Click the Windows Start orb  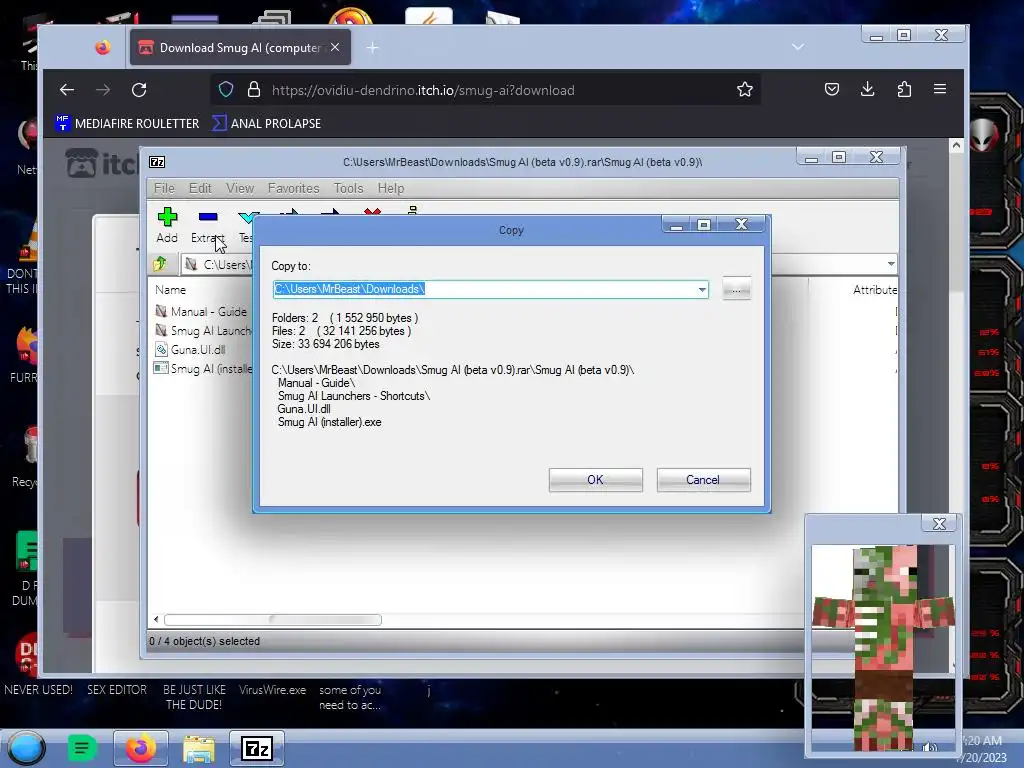[x=27, y=748]
